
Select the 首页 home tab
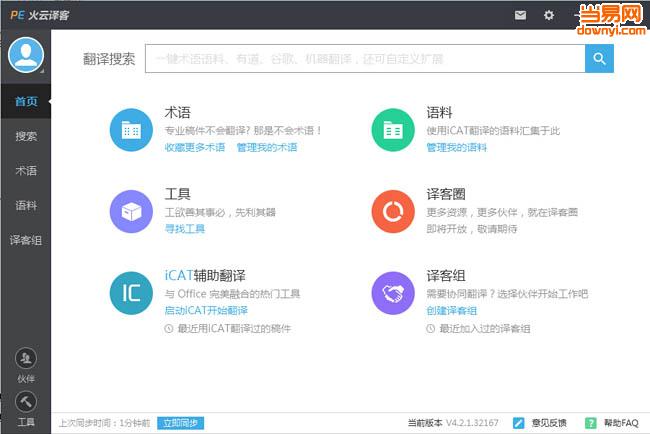[x=25, y=101]
